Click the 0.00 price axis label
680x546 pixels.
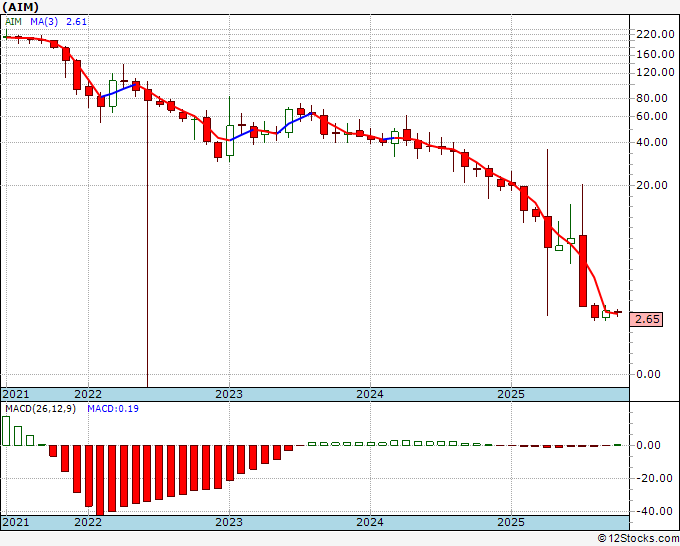[x=648, y=374]
